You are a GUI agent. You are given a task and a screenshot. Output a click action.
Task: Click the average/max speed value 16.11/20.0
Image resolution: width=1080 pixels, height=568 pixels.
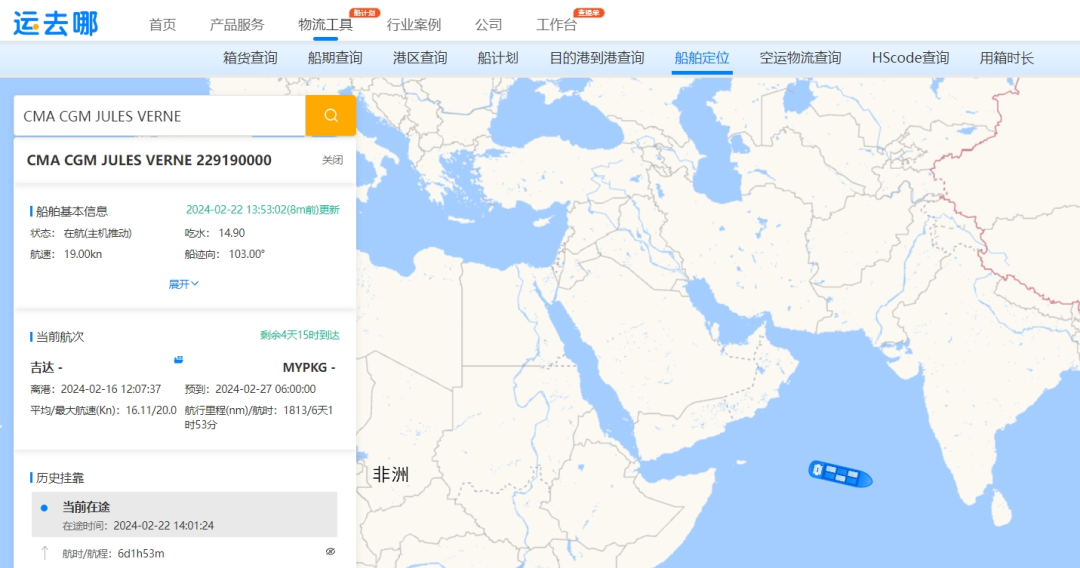pyautogui.click(x=151, y=410)
